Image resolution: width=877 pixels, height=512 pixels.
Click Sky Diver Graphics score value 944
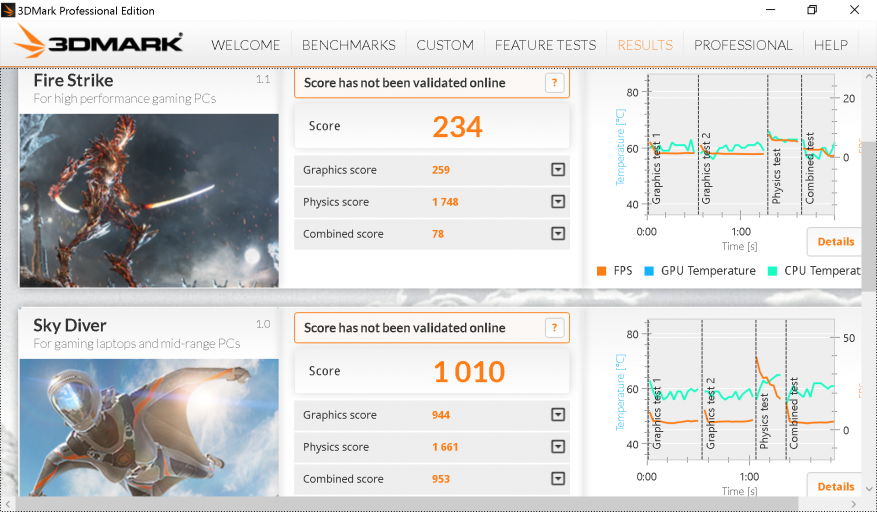click(441, 415)
